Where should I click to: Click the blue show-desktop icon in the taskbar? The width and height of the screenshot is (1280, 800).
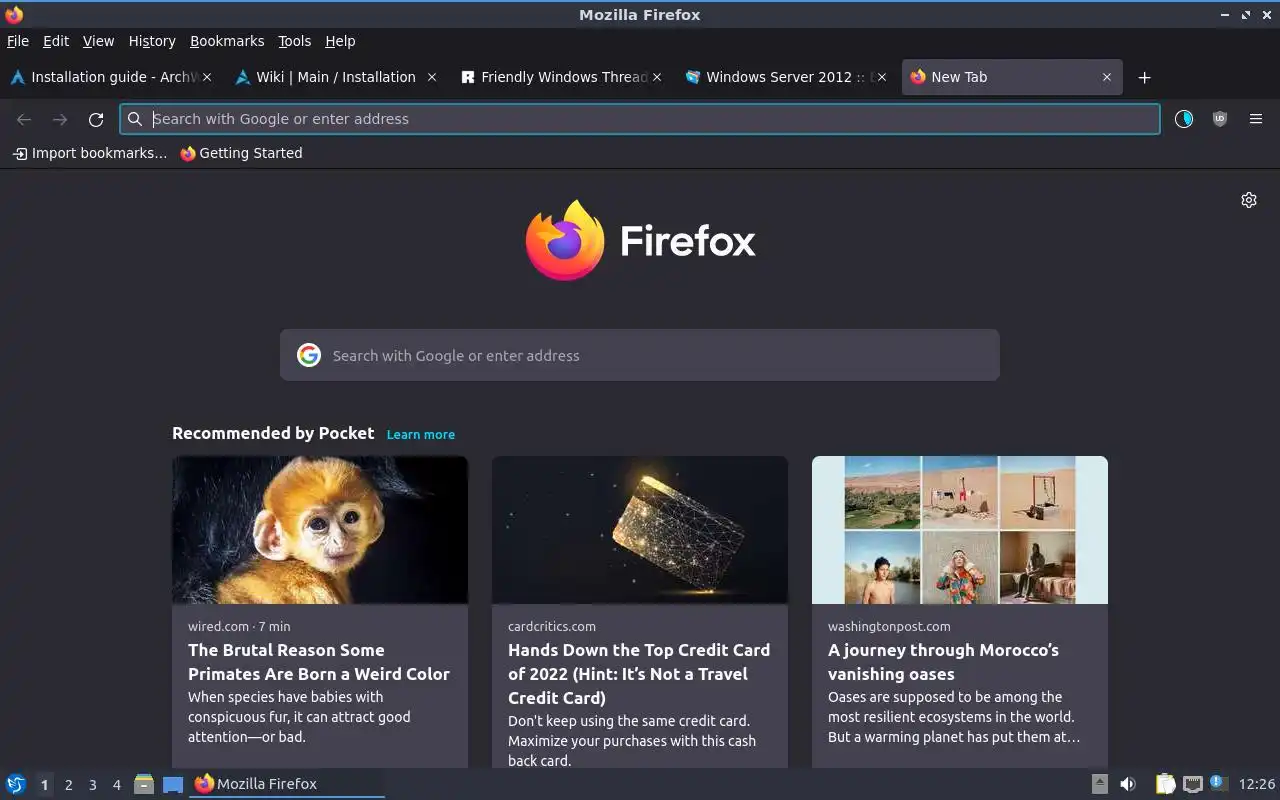coord(173,785)
